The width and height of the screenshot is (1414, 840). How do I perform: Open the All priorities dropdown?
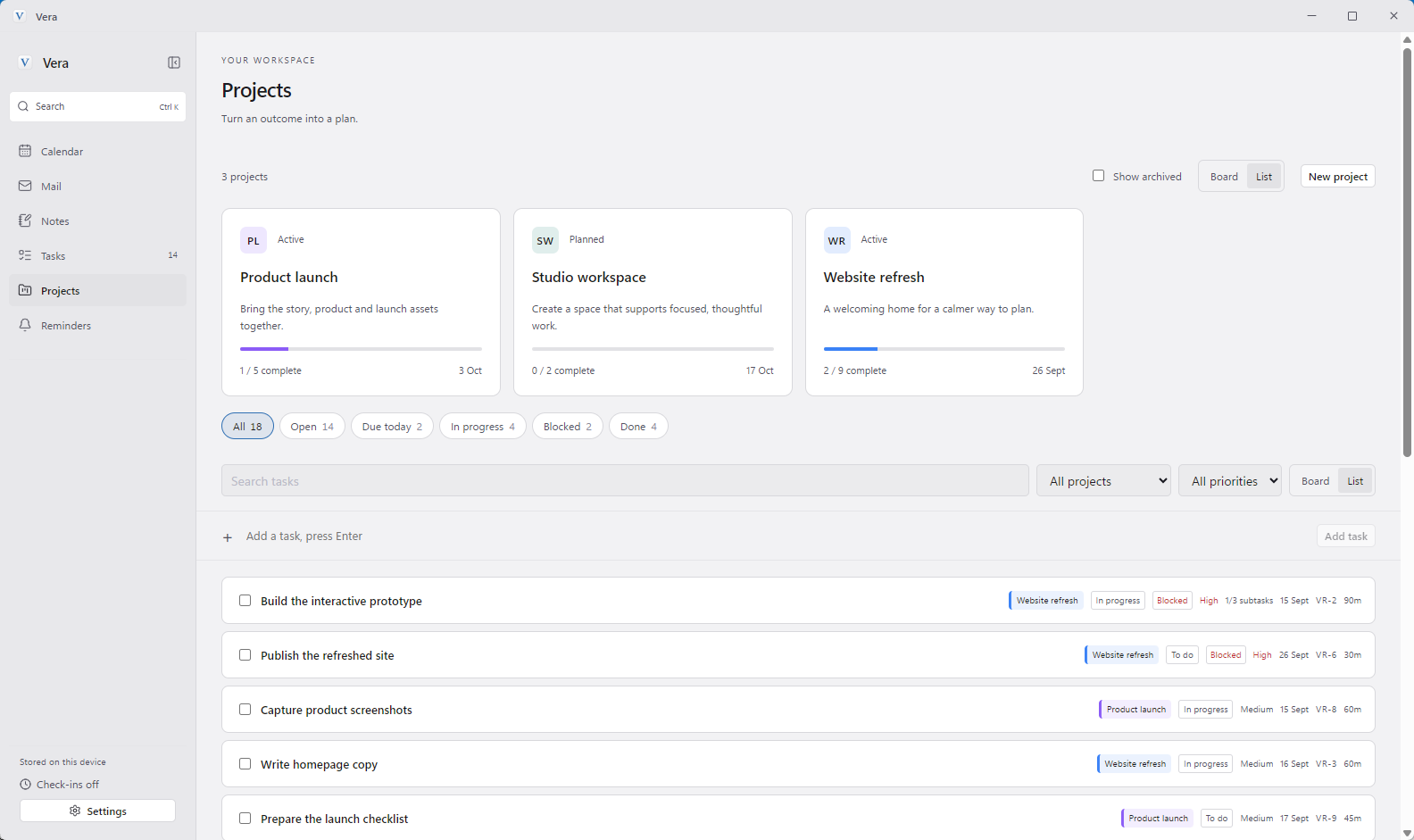click(1230, 480)
